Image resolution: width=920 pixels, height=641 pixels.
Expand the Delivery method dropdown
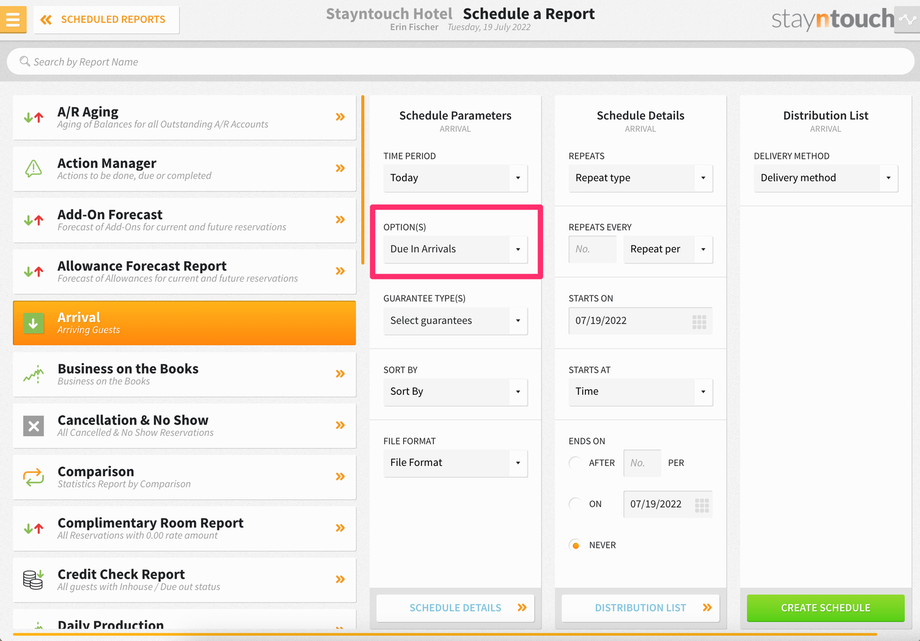tap(826, 178)
